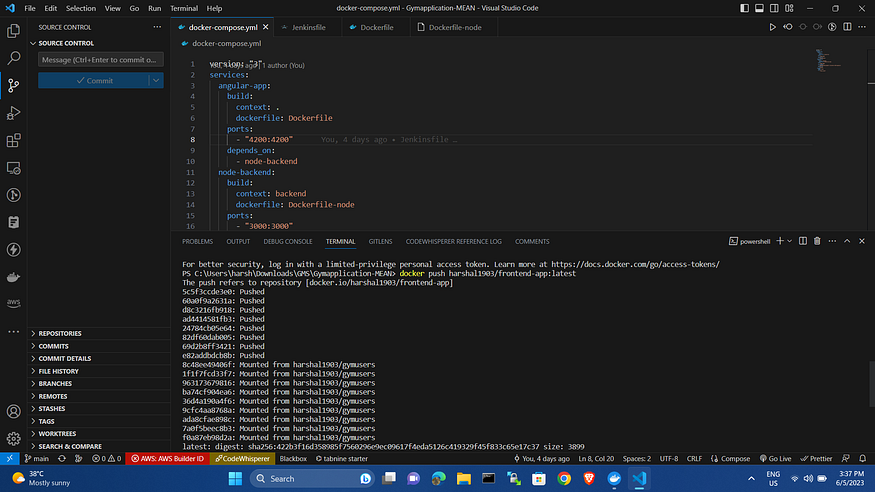Expand the Remotes section
Screen dimensions: 875x492
click(x=99, y=397)
